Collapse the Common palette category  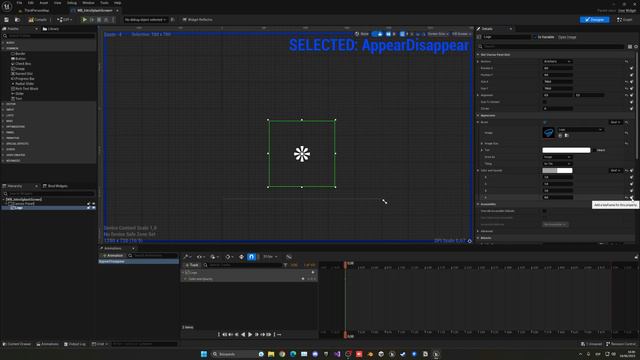pyautogui.click(x=4, y=48)
